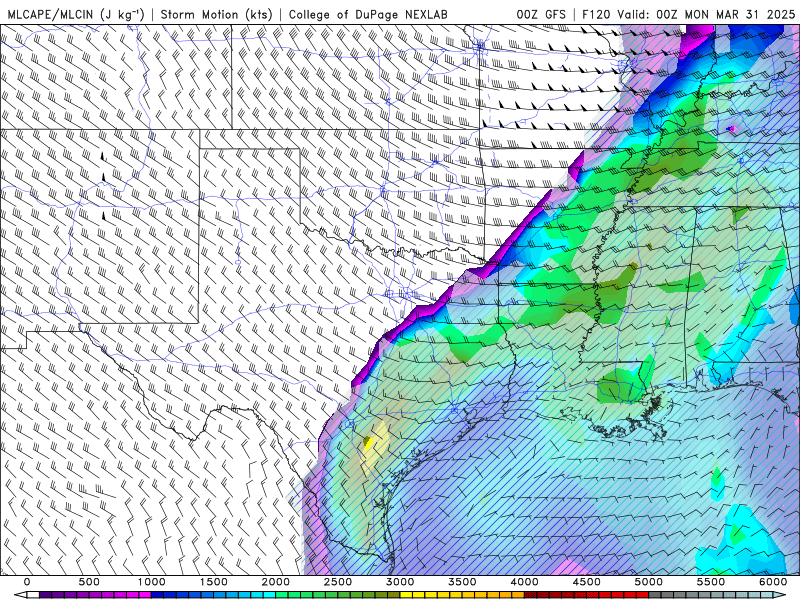Select the 5500 legend number
This screenshot has height=600, width=800.
711,582
